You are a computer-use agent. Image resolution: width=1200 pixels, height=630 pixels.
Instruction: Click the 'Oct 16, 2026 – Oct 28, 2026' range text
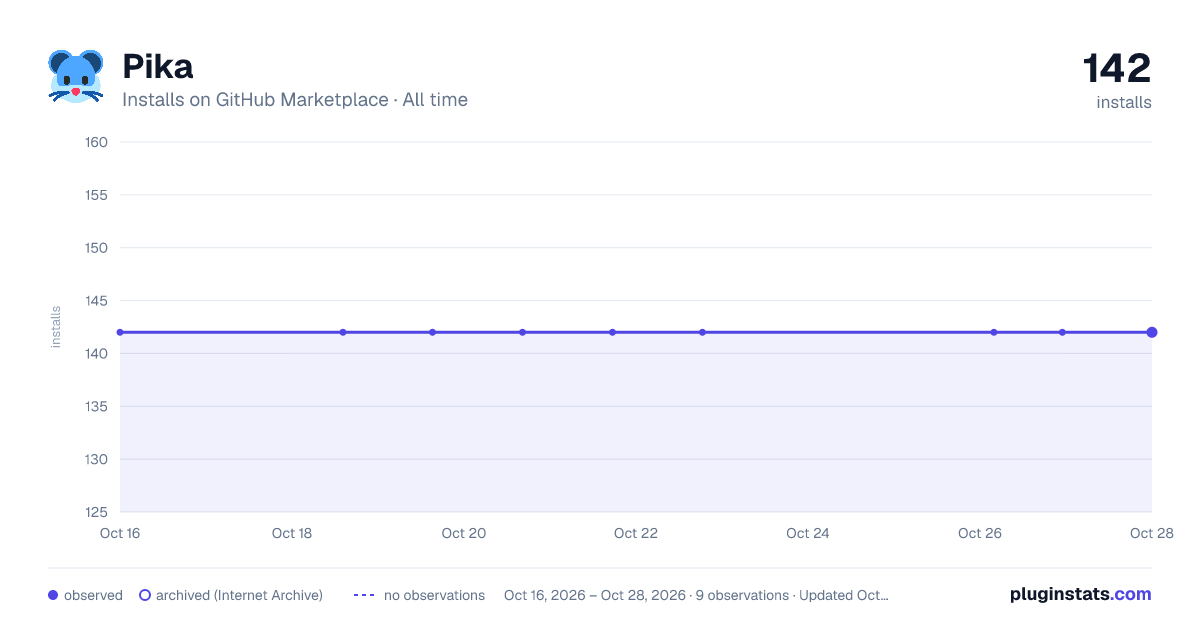(595, 595)
